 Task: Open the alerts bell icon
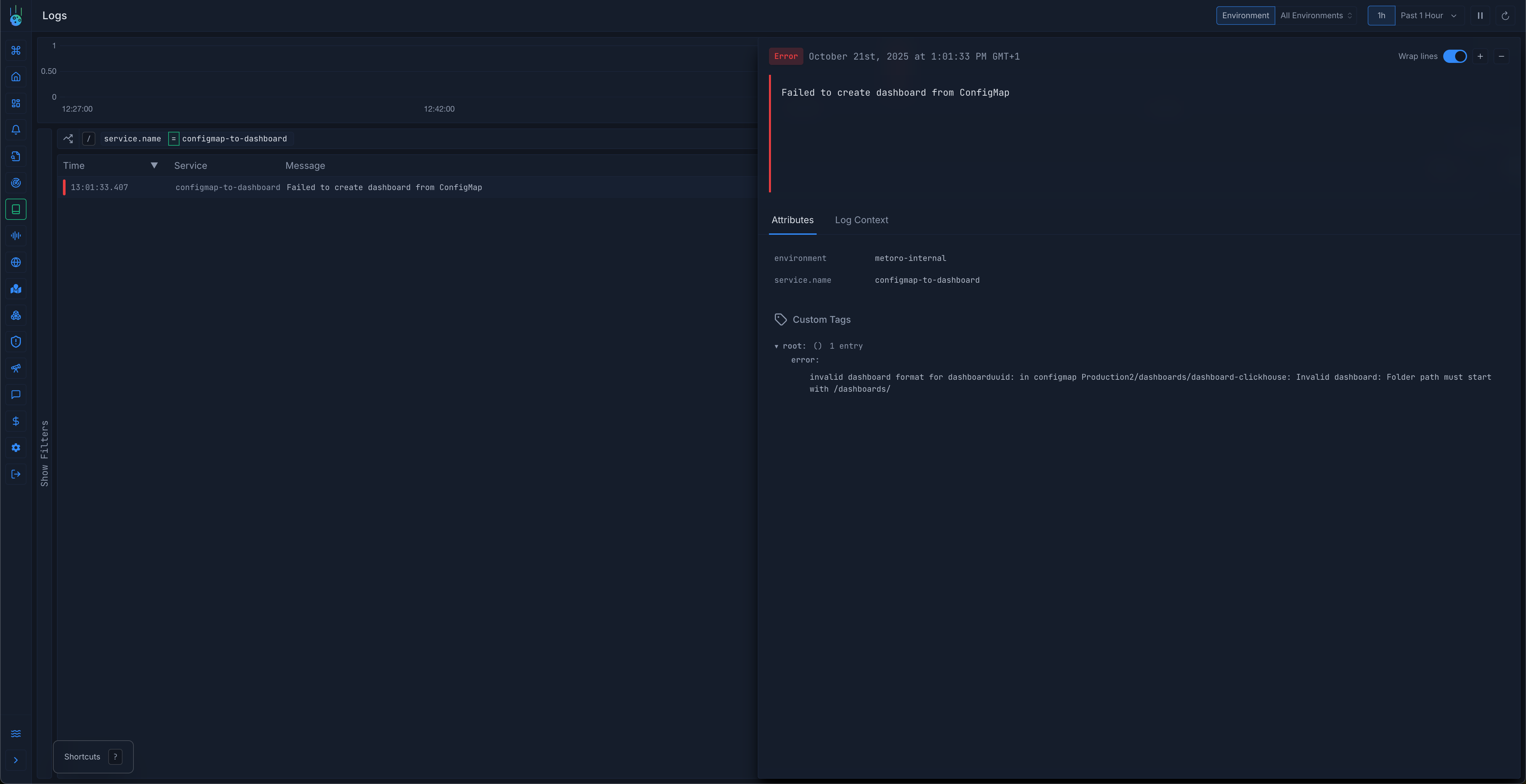coord(16,130)
